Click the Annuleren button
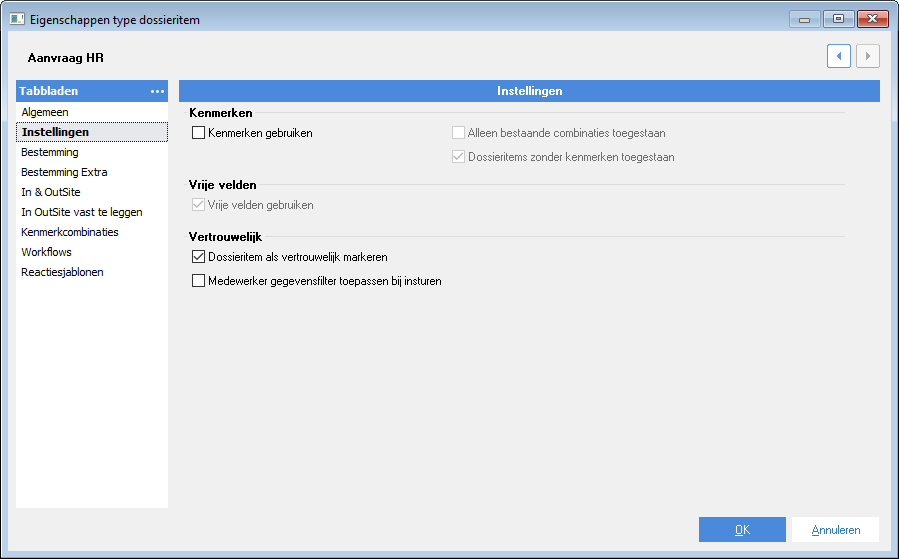899x559 pixels. click(x=835, y=530)
